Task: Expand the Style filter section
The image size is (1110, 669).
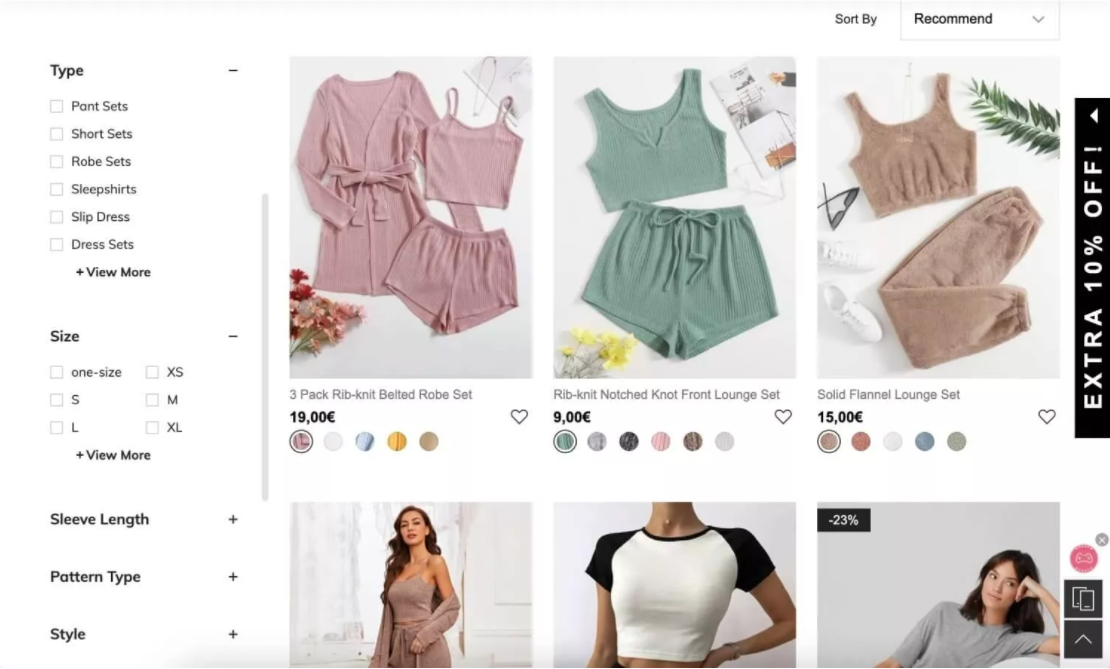Action: 233,634
